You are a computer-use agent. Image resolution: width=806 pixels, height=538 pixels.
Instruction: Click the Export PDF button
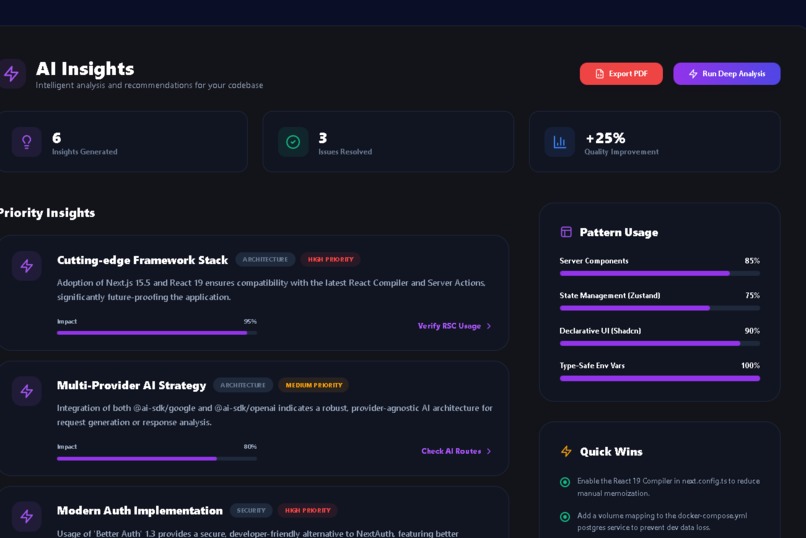621,74
